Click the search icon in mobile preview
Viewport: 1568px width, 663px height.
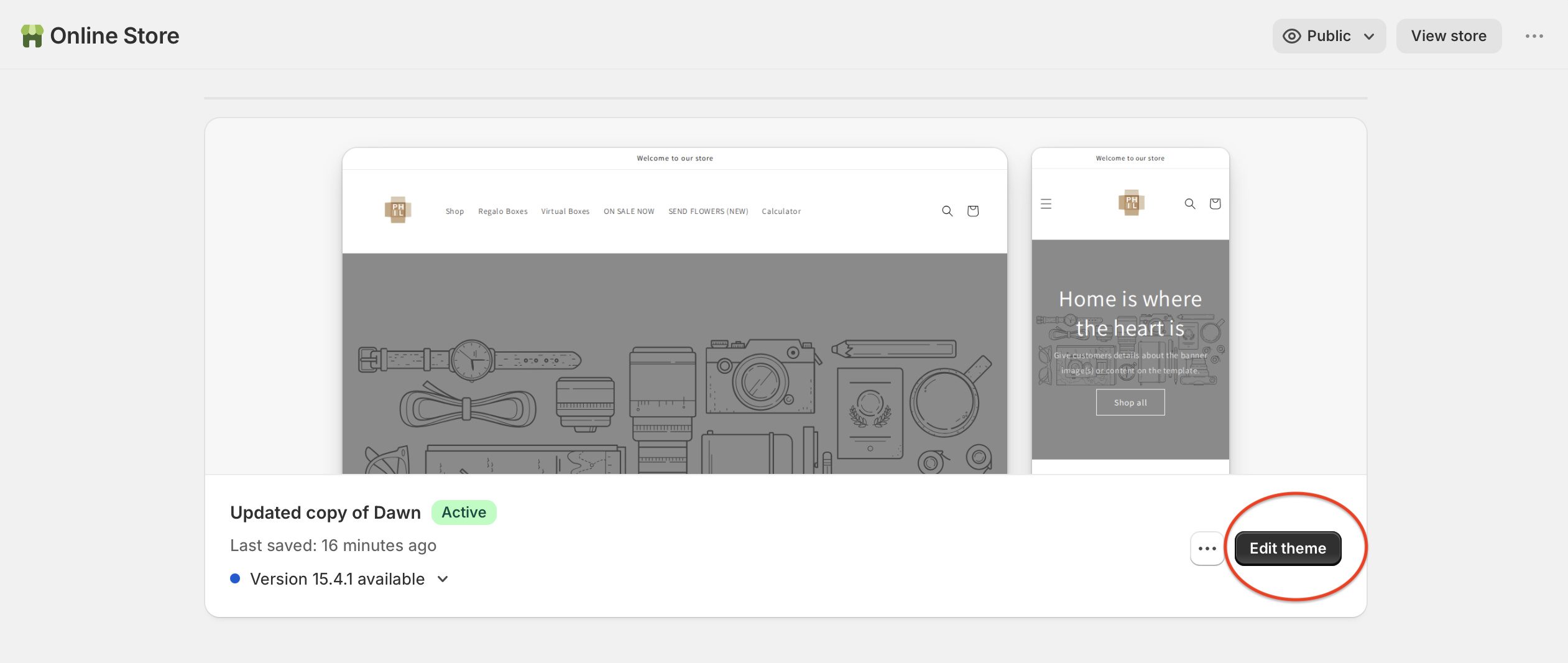1190,204
